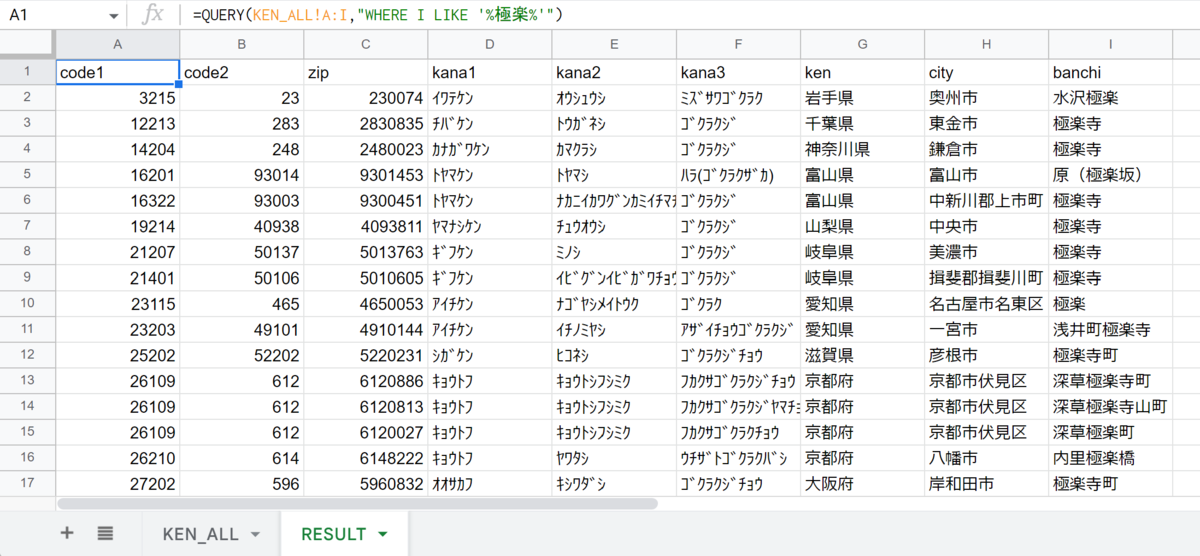
Task: Click cell with zip 4650053
Action: pyautogui.click(x=366, y=303)
